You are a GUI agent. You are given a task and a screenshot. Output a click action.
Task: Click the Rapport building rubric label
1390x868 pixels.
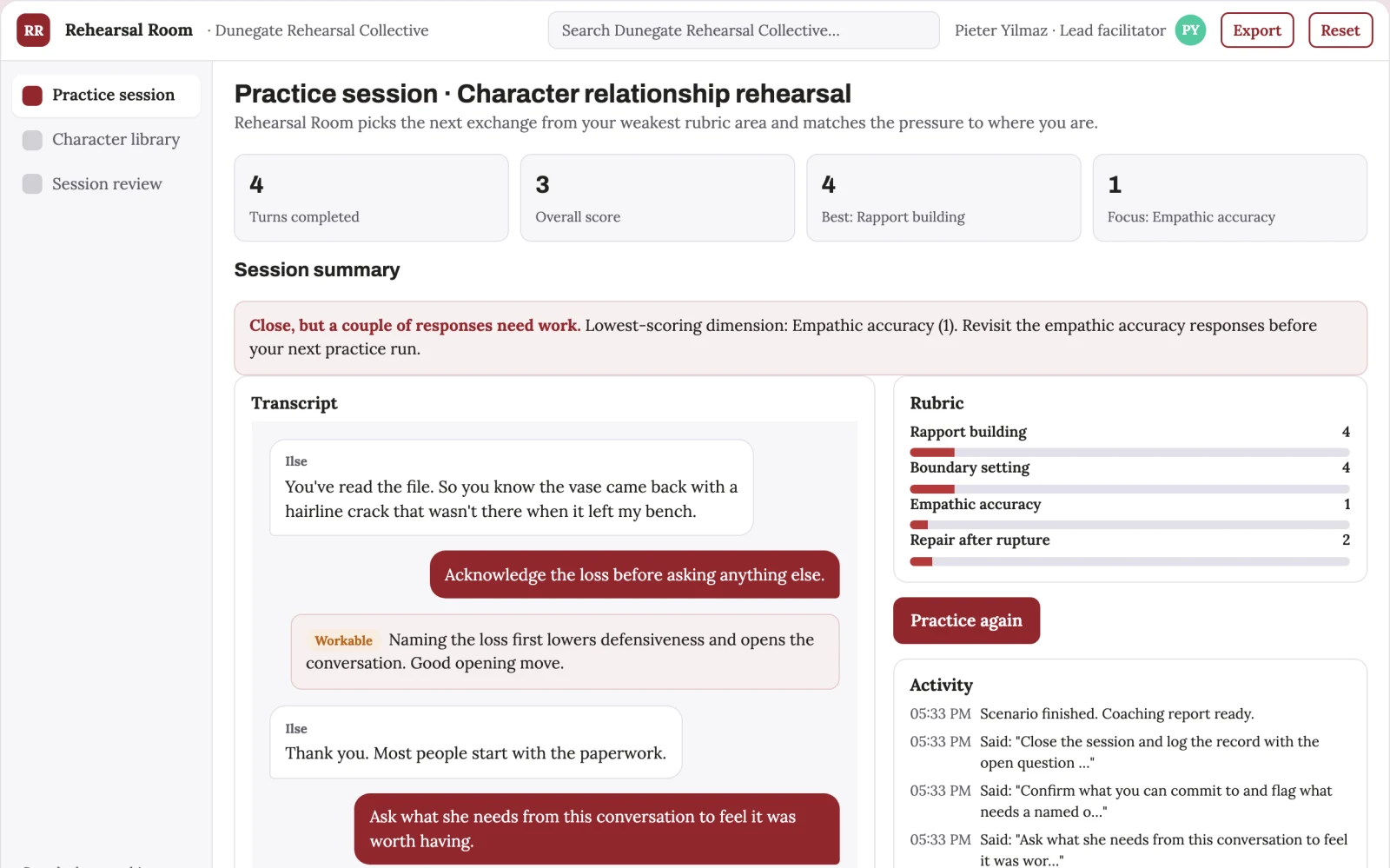pyautogui.click(x=968, y=432)
